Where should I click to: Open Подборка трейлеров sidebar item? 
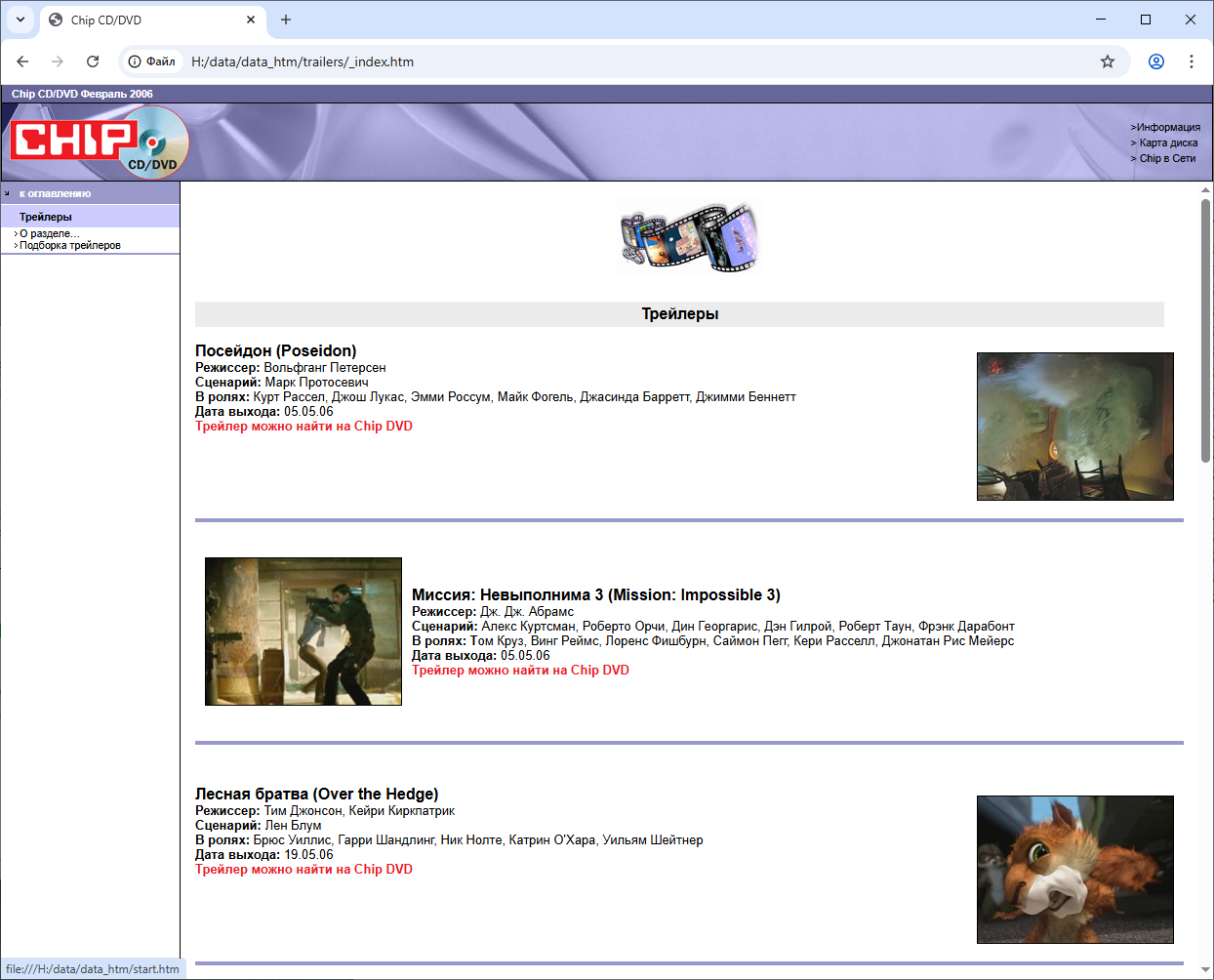[x=70, y=245]
